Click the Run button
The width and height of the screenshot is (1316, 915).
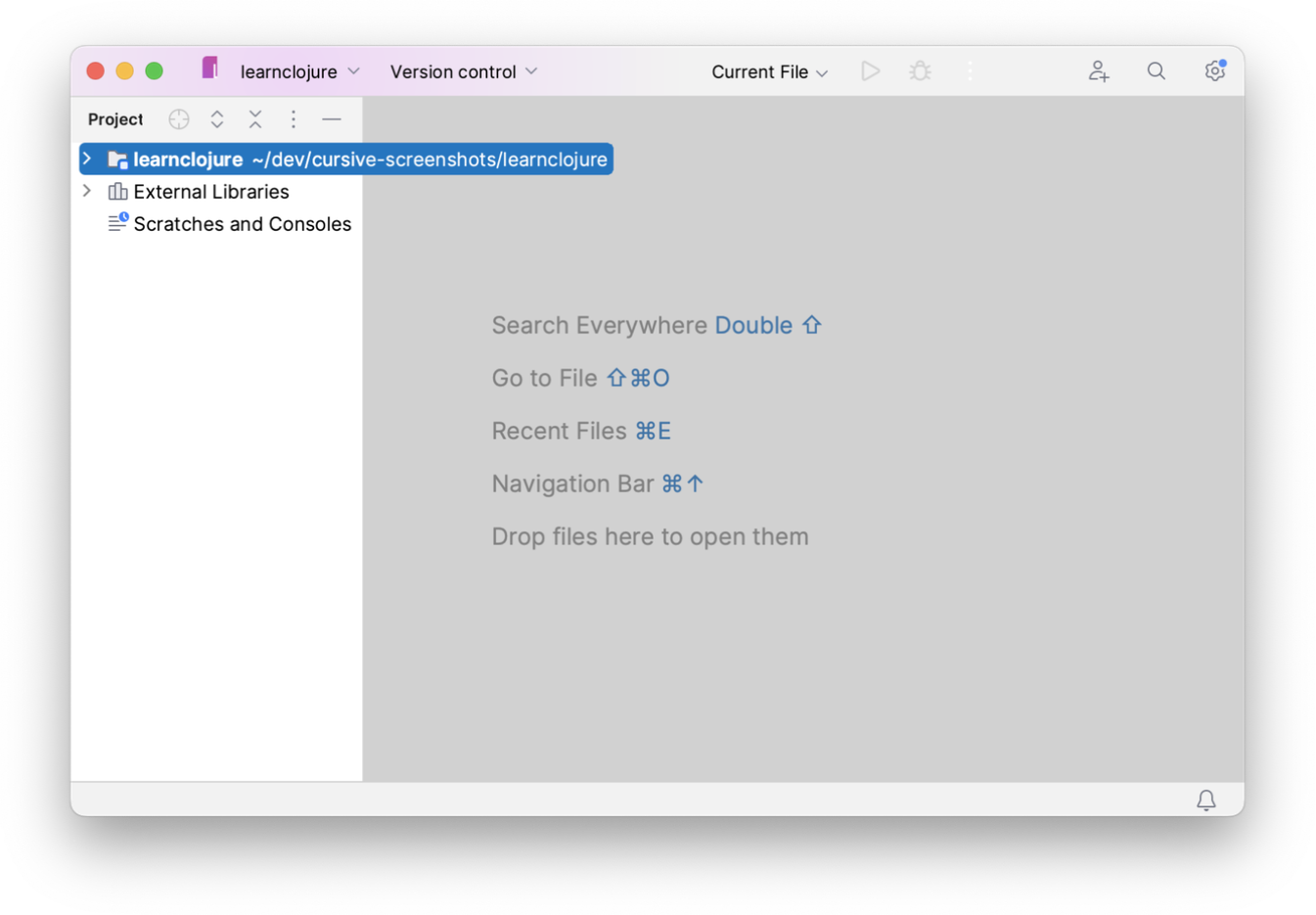coord(870,71)
